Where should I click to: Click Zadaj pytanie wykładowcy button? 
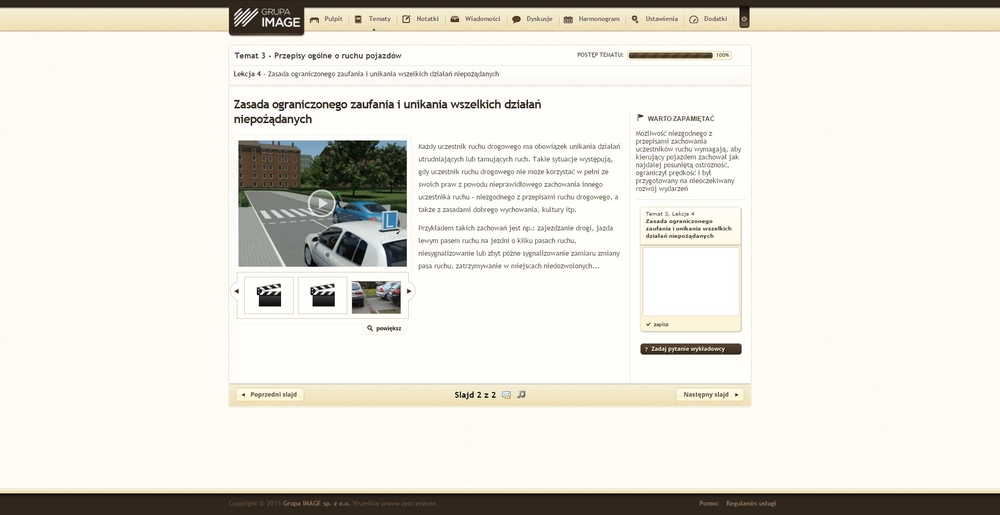691,349
